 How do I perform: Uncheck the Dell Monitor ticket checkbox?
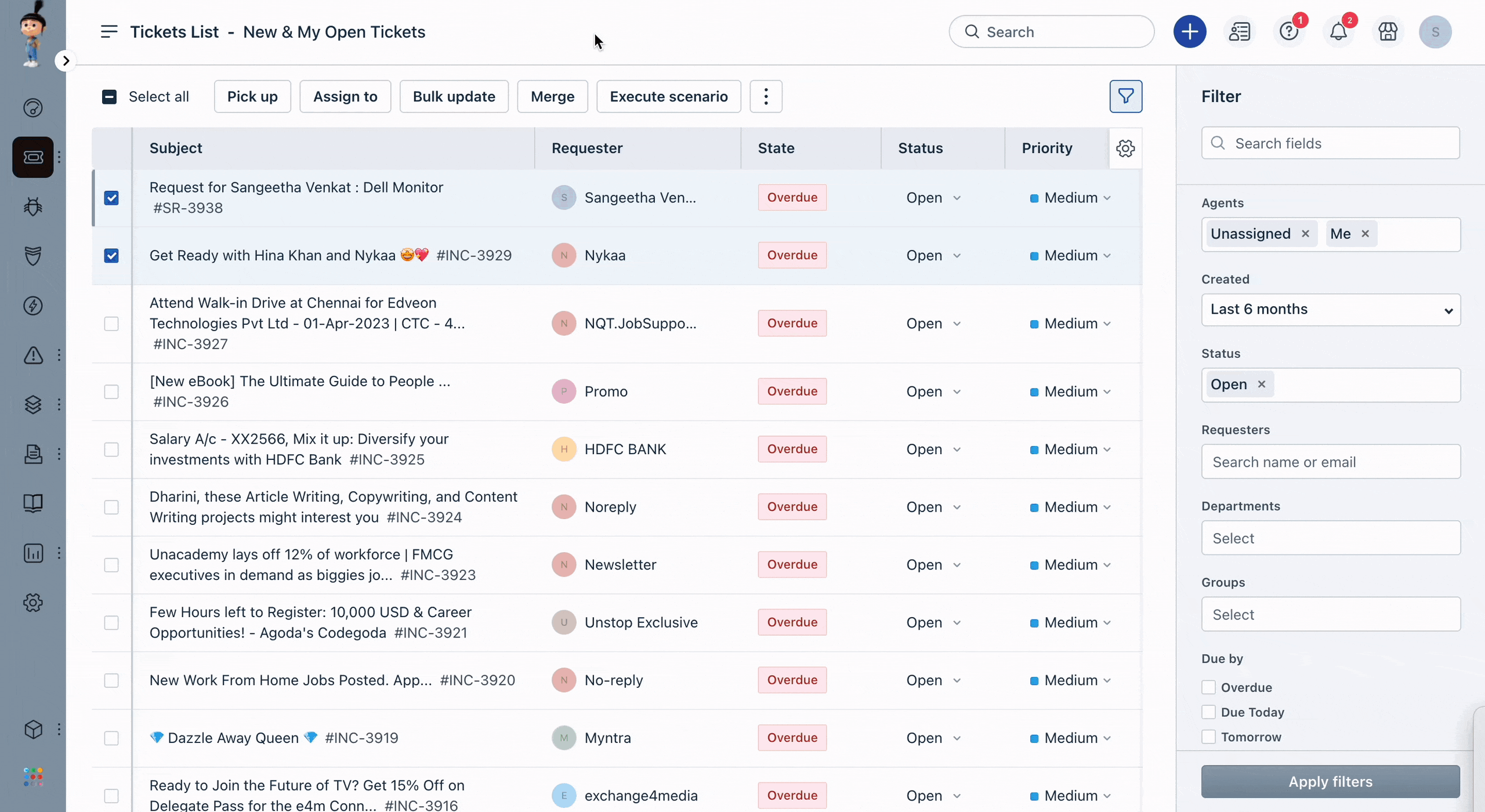tap(111, 198)
